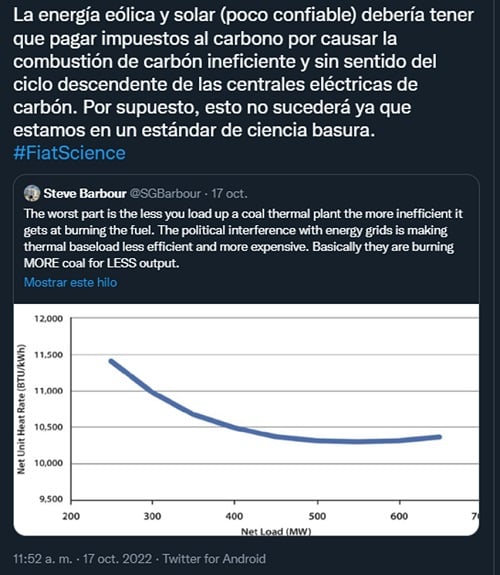Open Steve Barbour's profile avatar
This screenshot has width=500, height=575.
point(32,193)
